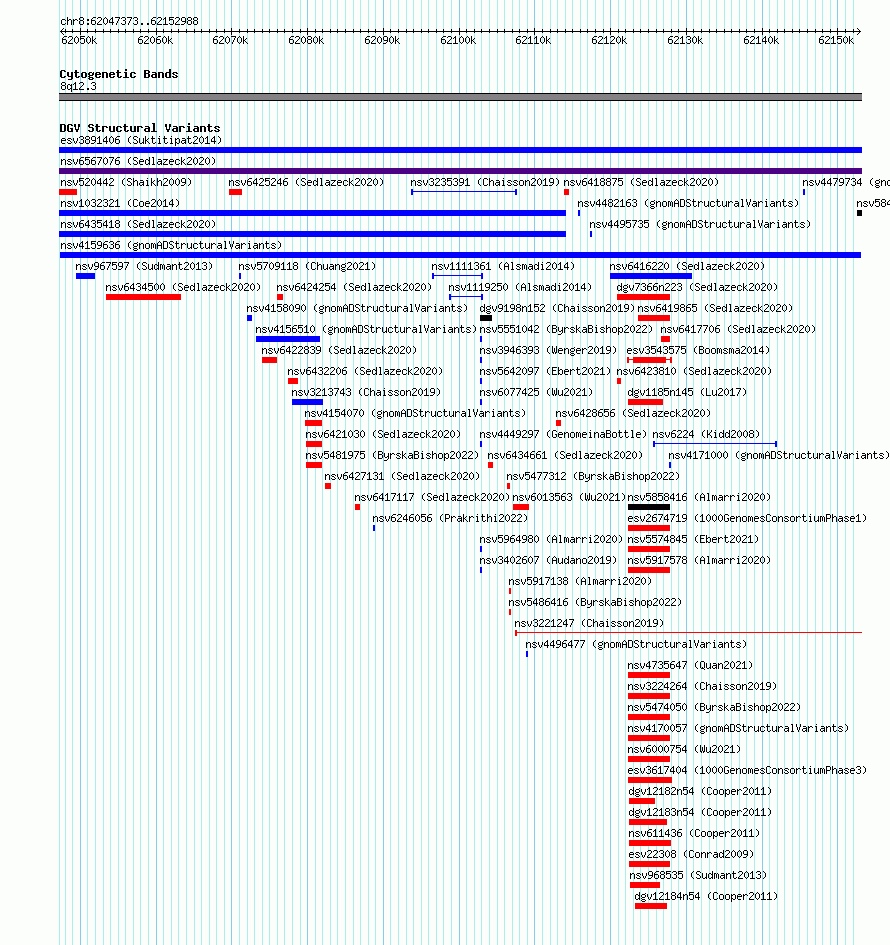Click the purple bar under nsv6567076

coord(460,171)
